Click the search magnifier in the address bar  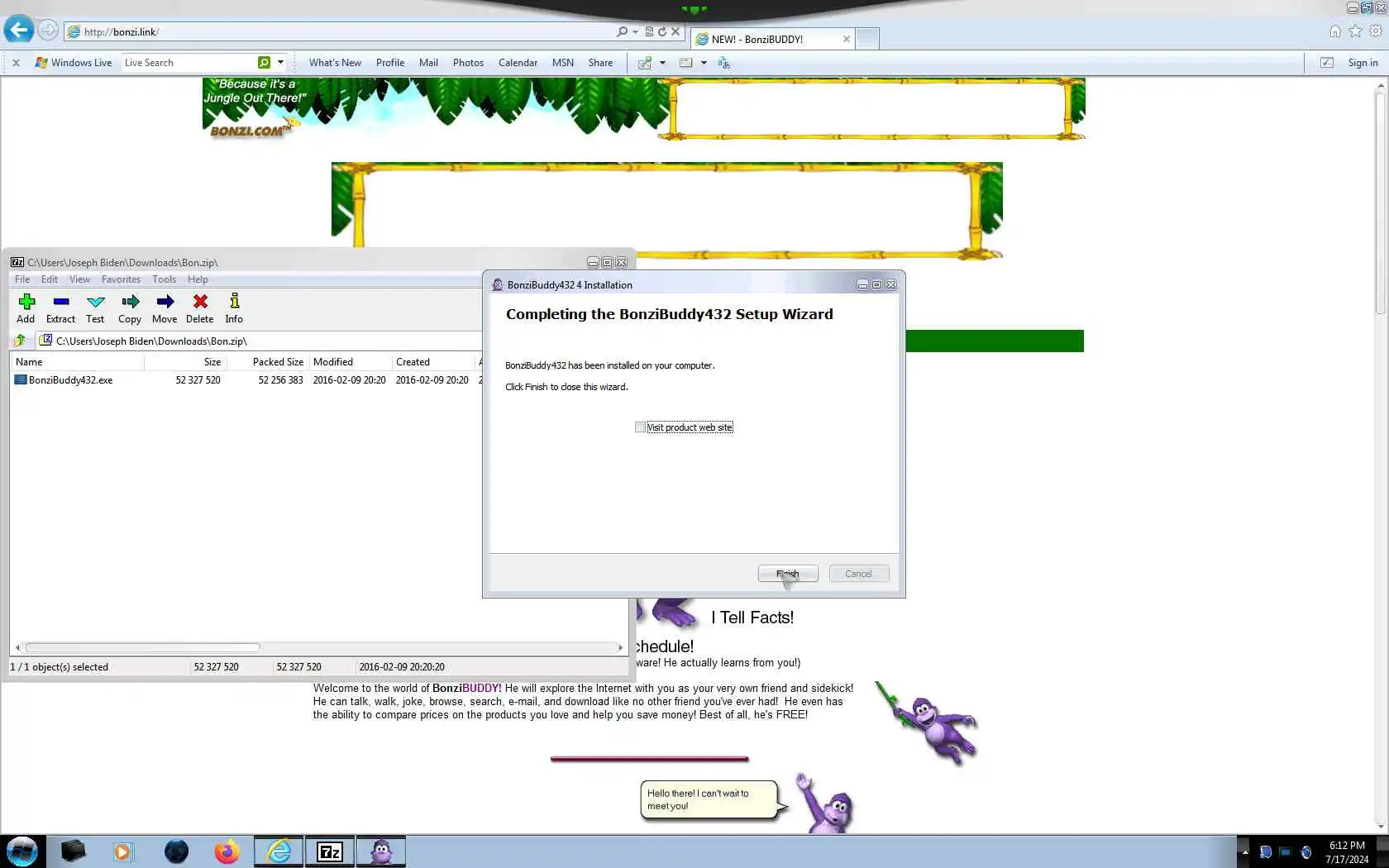(x=622, y=31)
